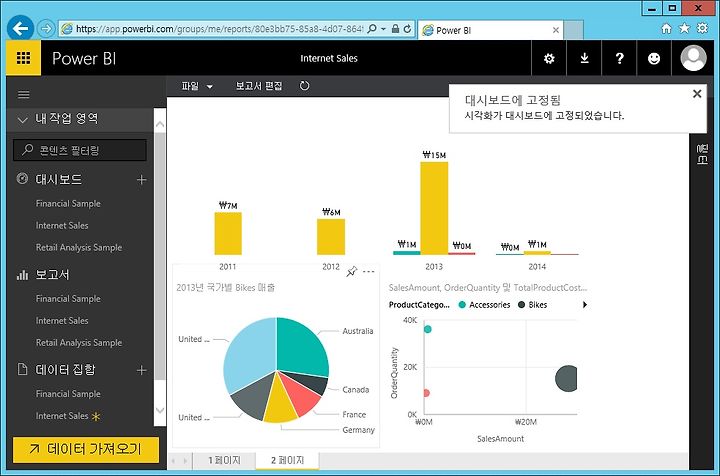Open more options ellipsis on pie chart

coord(368,271)
